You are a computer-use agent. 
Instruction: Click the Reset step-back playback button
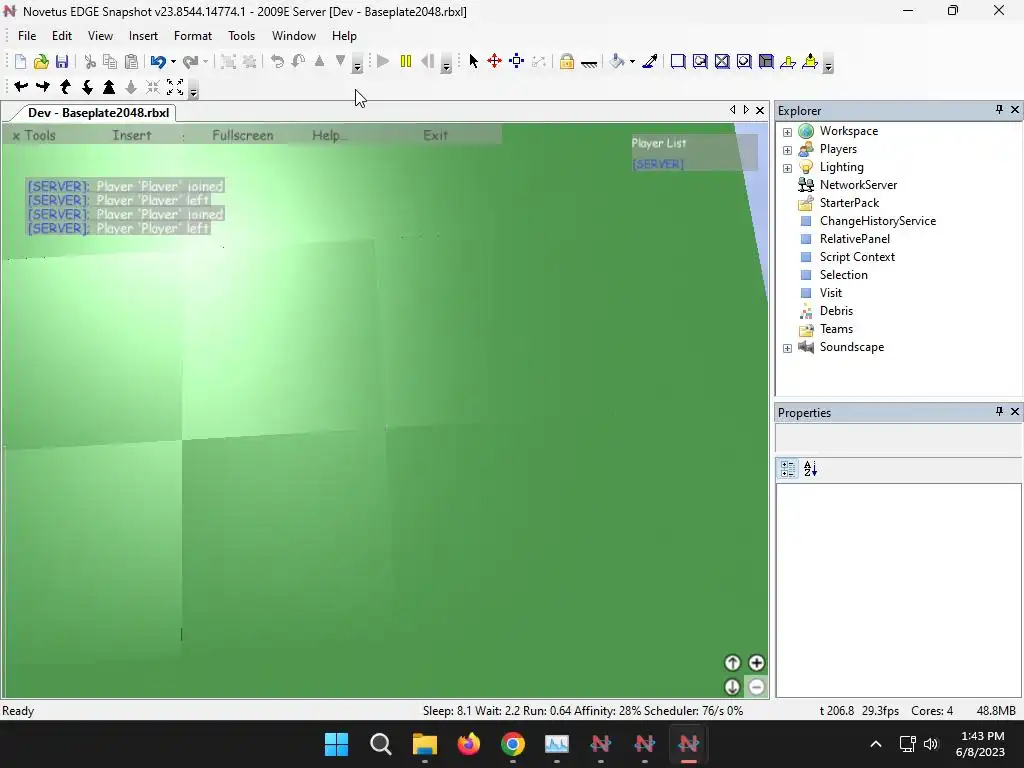[x=428, y=61]
